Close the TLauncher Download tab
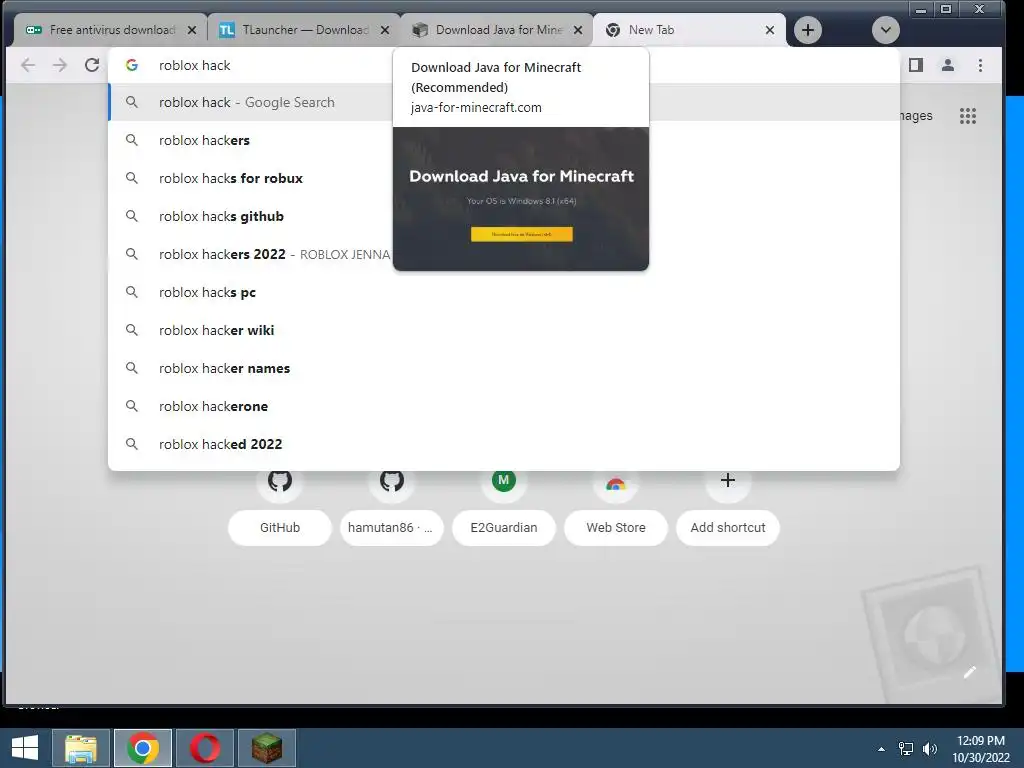Screen dimensions: 1024x768 coord(385,30)
